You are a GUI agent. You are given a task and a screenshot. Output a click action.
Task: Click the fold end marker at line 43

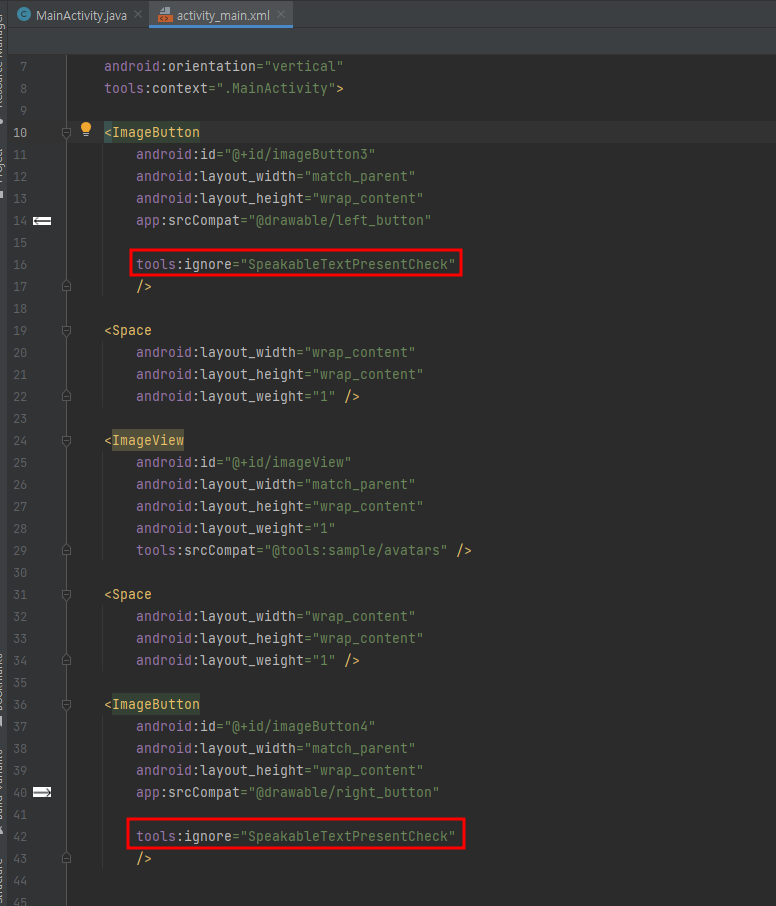[x=66, y=858]
